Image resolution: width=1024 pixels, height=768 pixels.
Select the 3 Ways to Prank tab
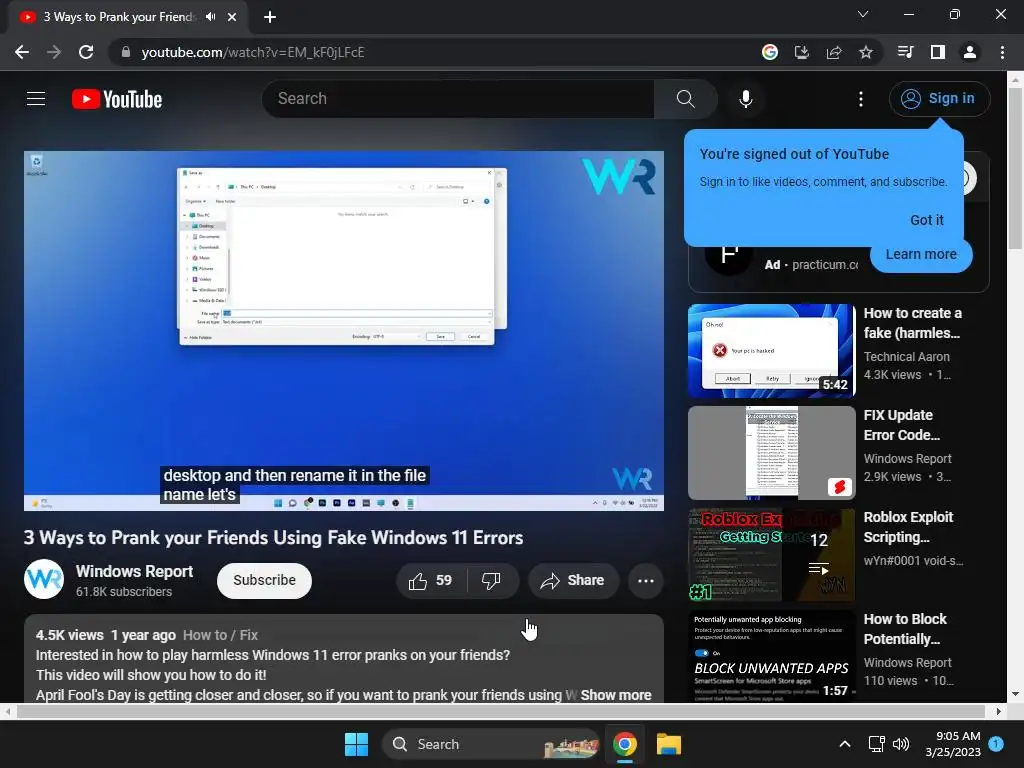point(119,17)
